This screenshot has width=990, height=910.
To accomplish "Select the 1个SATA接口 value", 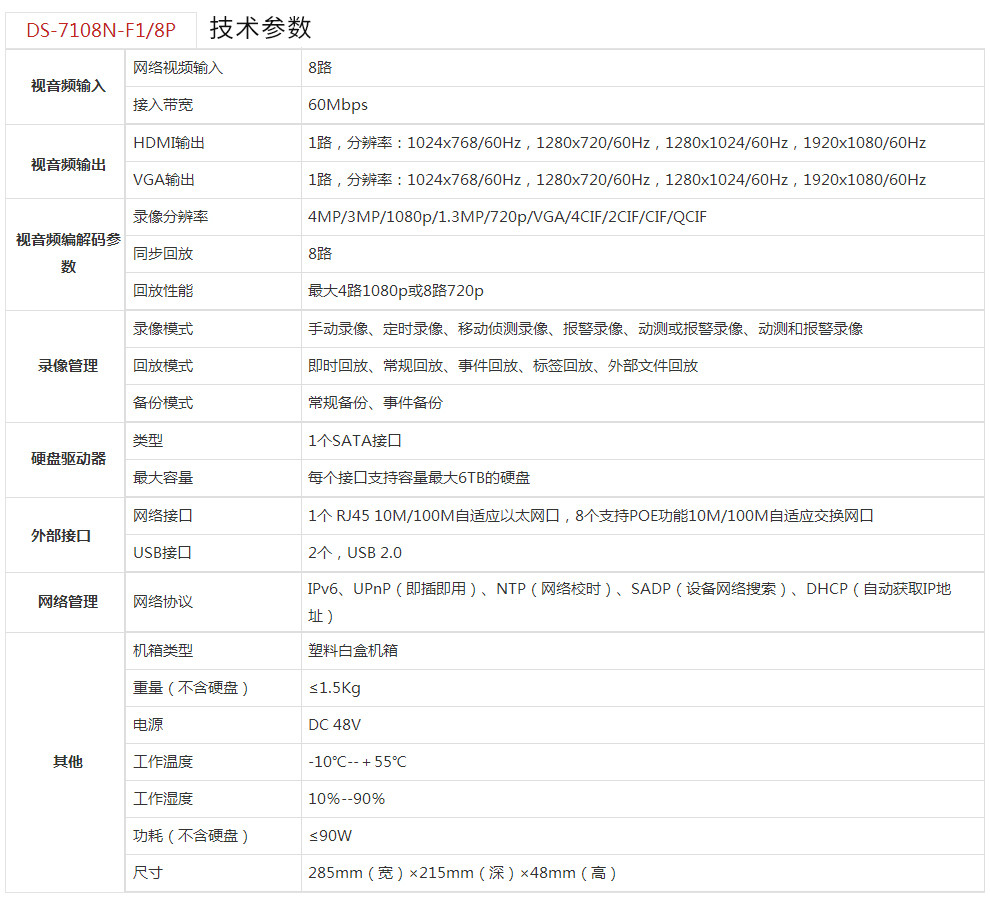I will pos(355,441).
